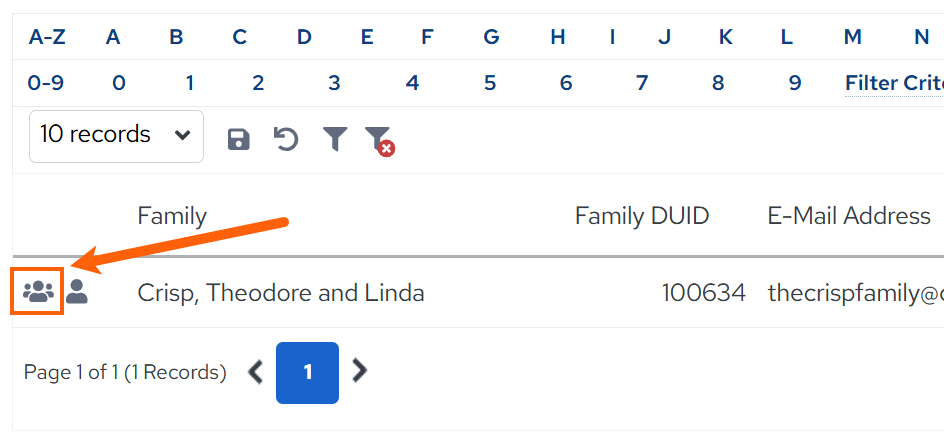
Task: Go to next page arrow
Action: pyautogui.click(x=359, y=371)
